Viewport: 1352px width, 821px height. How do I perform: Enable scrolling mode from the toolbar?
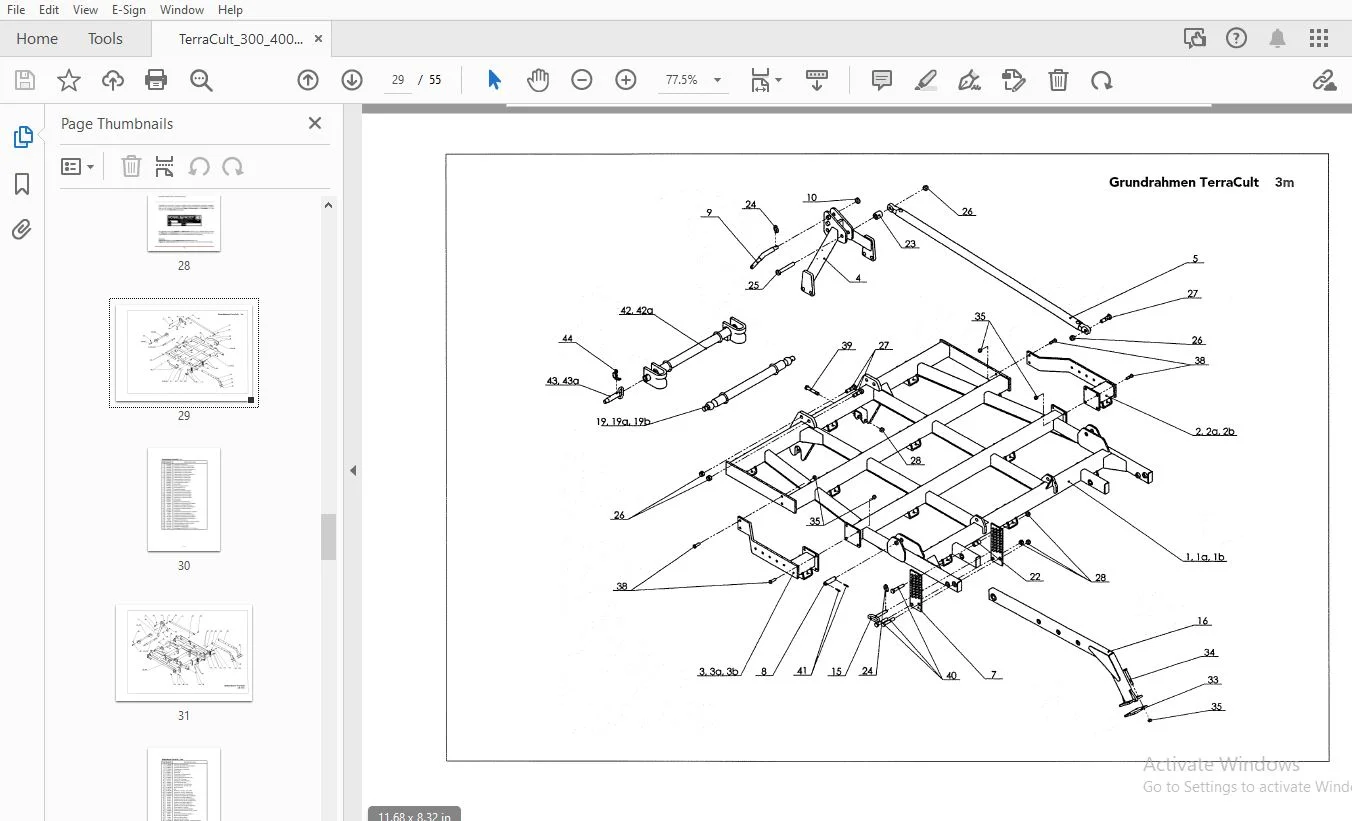pos(816,81)
